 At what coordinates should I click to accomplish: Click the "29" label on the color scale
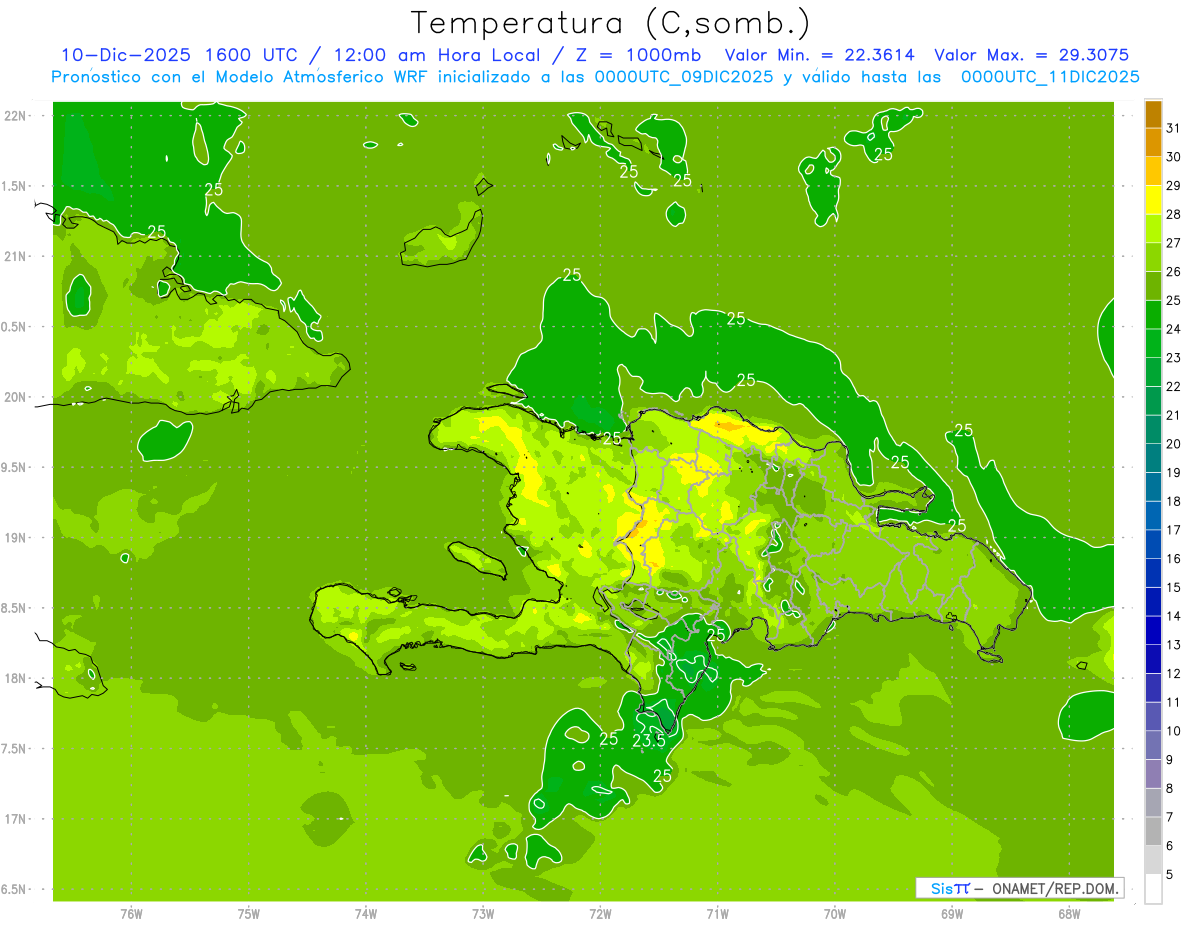[1174, 186]
